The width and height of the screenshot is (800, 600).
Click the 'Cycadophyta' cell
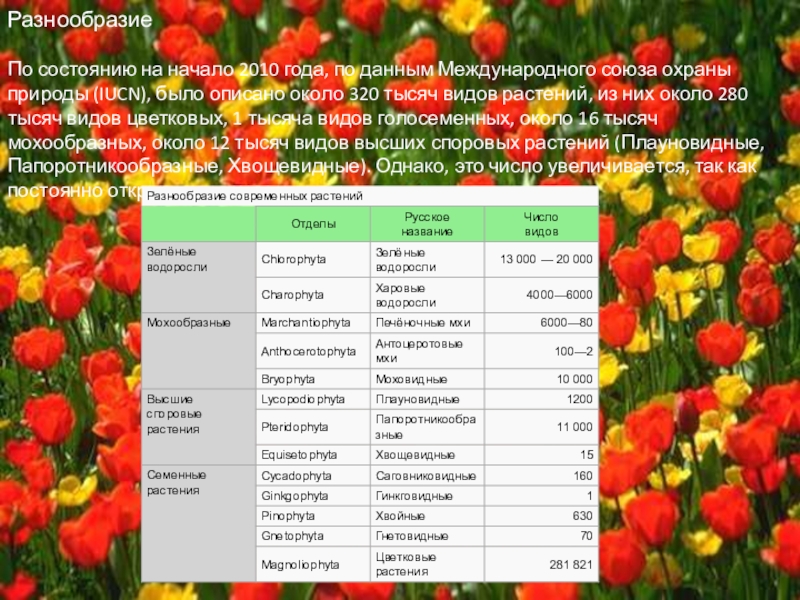pyautogui.click(x=294, y=475)
